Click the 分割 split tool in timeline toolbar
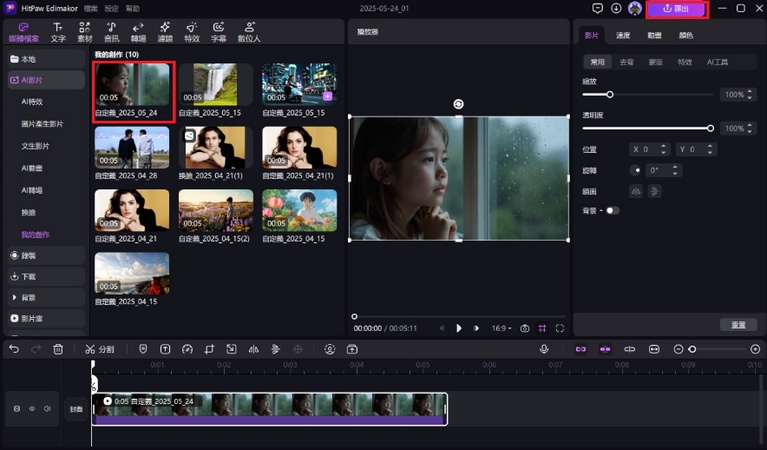The image size is (767, 450). point(99,349)
